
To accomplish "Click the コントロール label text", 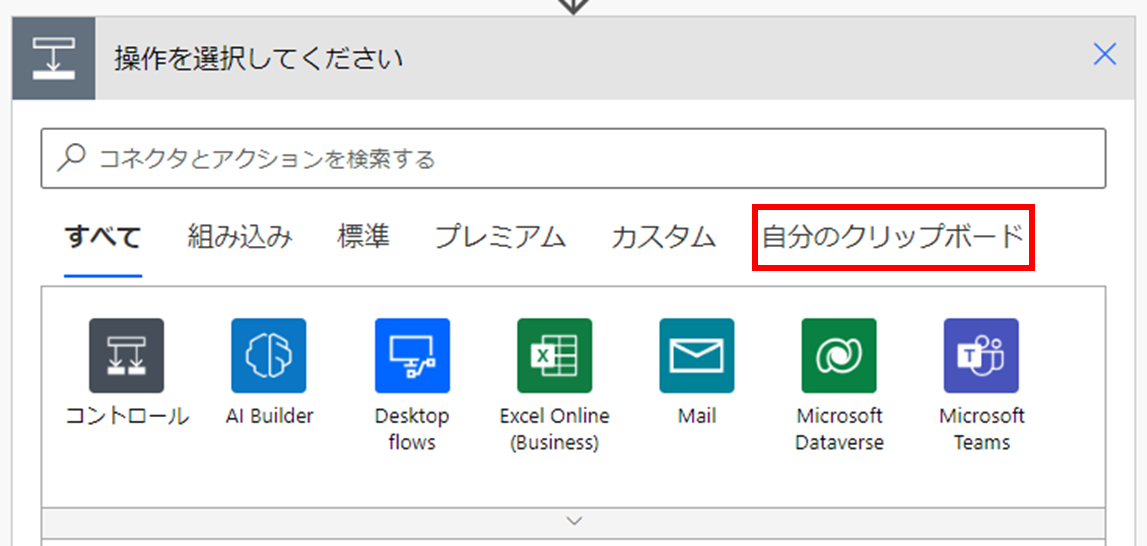I will coord(127,416).
